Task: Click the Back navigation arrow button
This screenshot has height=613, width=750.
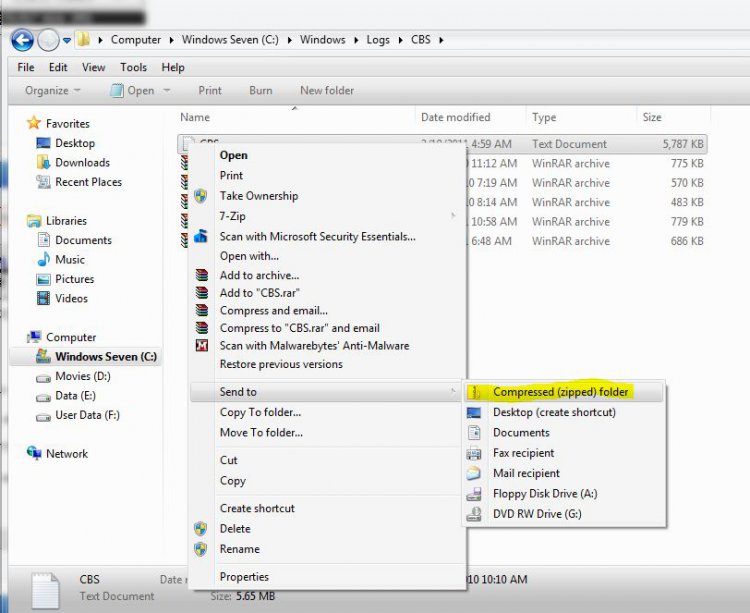Action: 22,40
